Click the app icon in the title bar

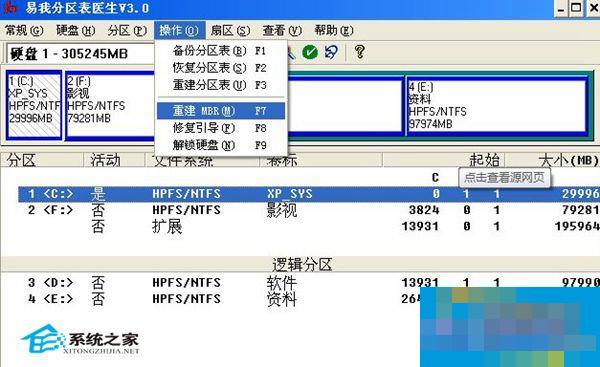point(10,7)
